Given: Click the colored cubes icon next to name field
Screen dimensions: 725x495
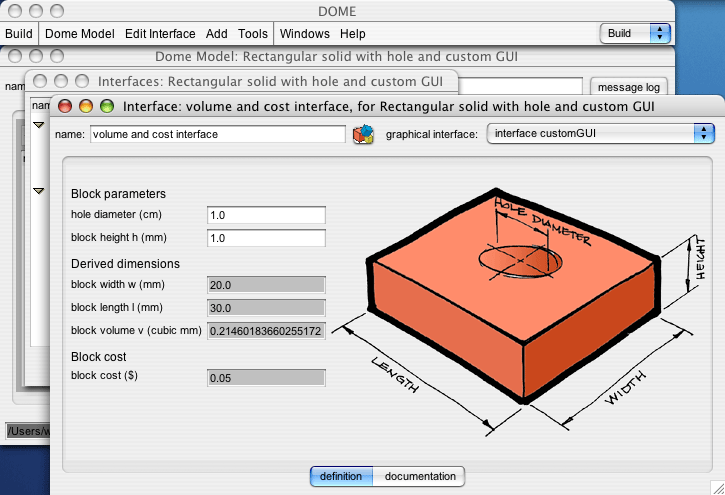Looking at the screenshot, I should [363, 134].
